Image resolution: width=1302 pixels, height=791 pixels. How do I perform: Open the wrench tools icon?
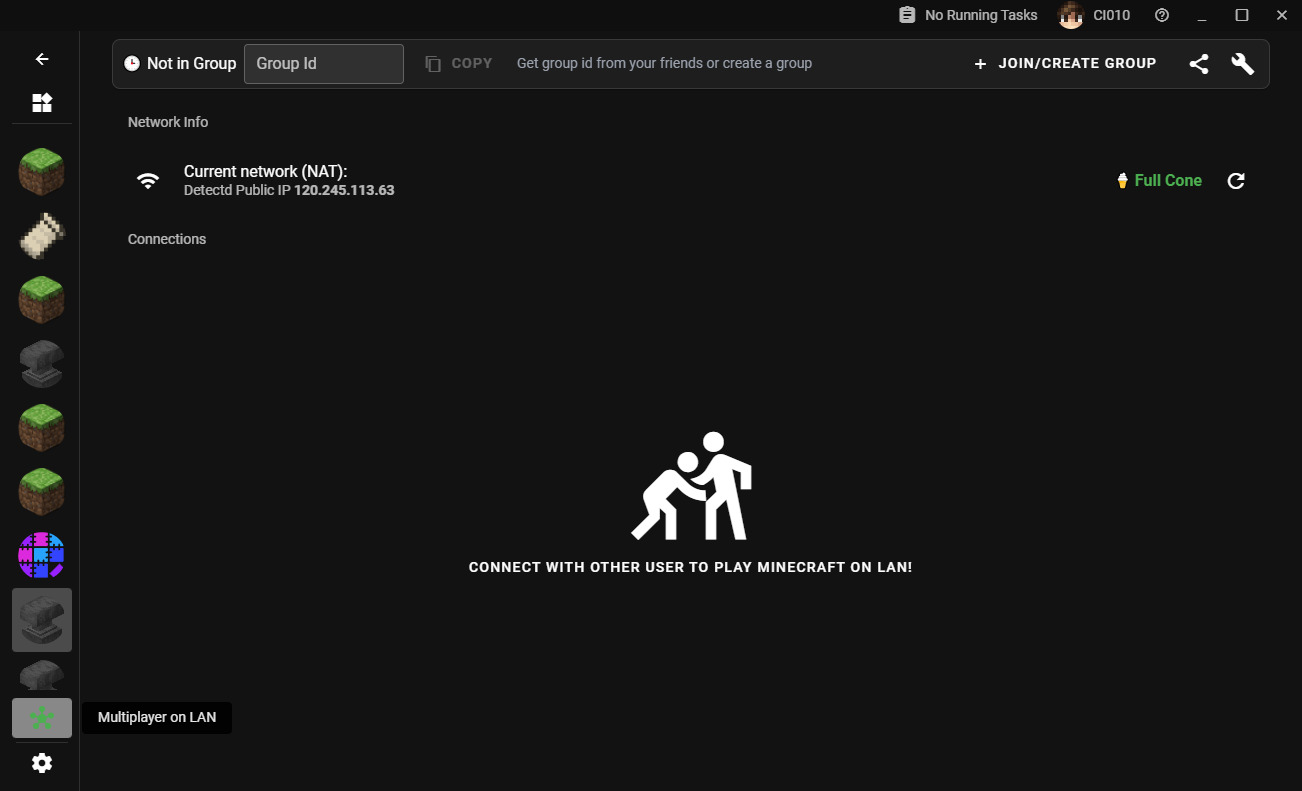tap(1243, 64)
